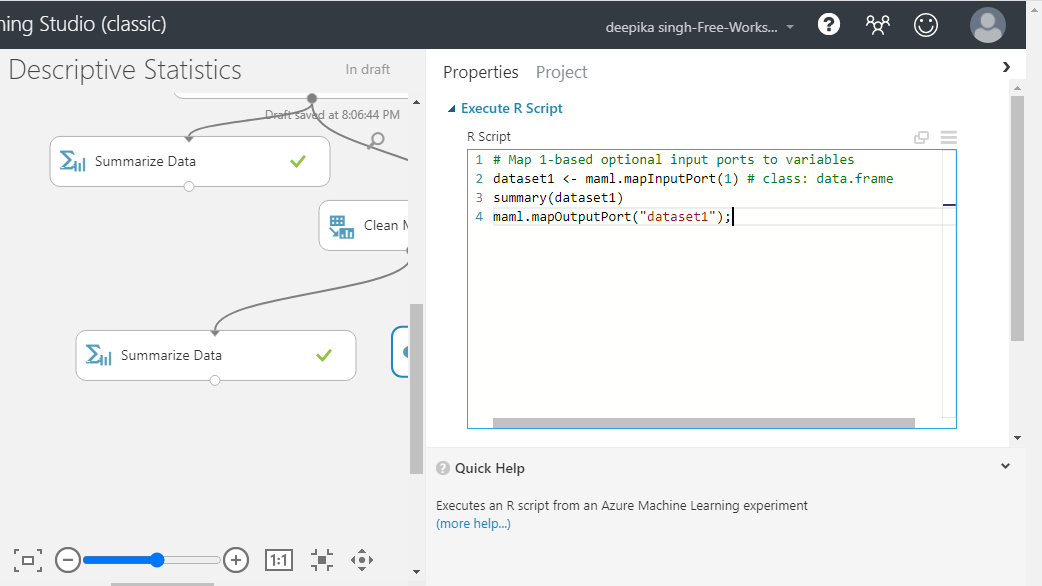Zoom in with the plus button
The width and height of the screenshot is (1042, 586).
tap(236, 560)
